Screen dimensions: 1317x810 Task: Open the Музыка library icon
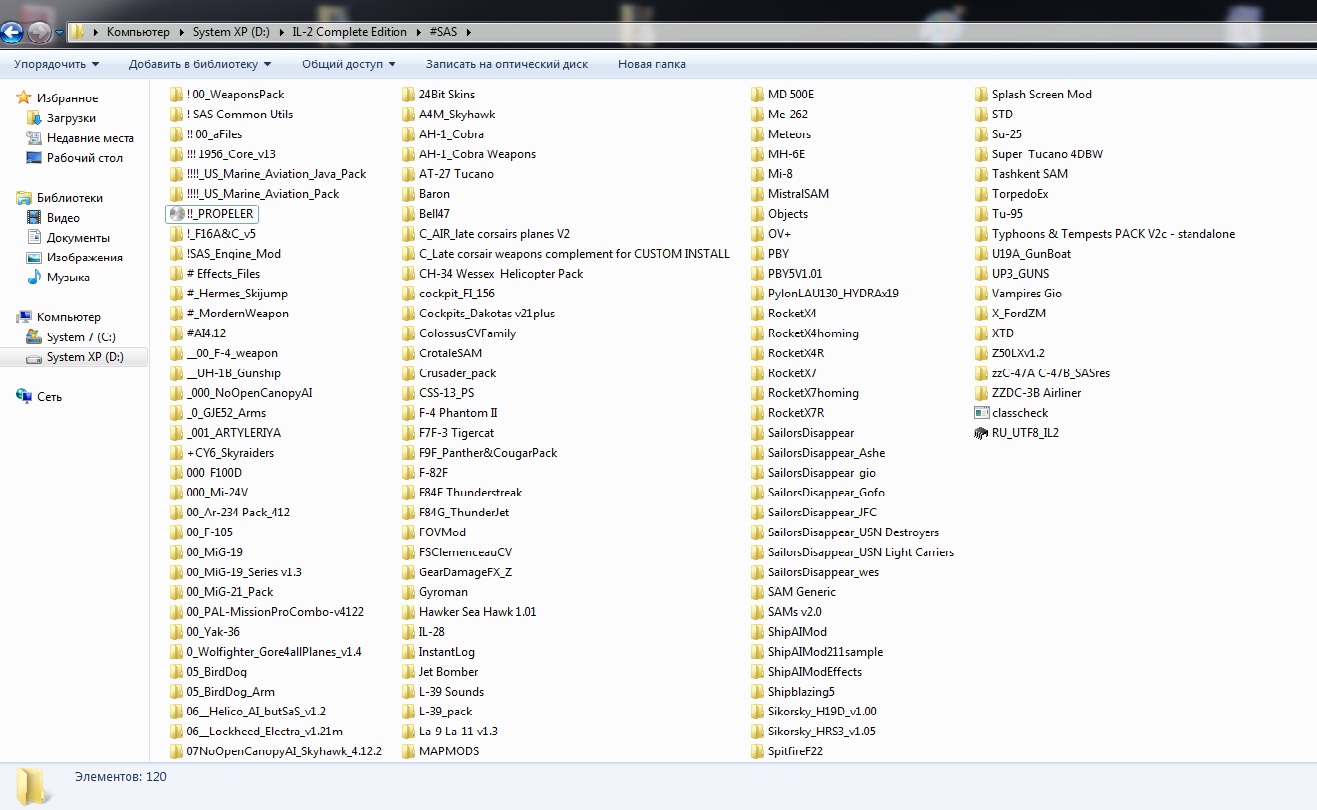tap(35, 278)
